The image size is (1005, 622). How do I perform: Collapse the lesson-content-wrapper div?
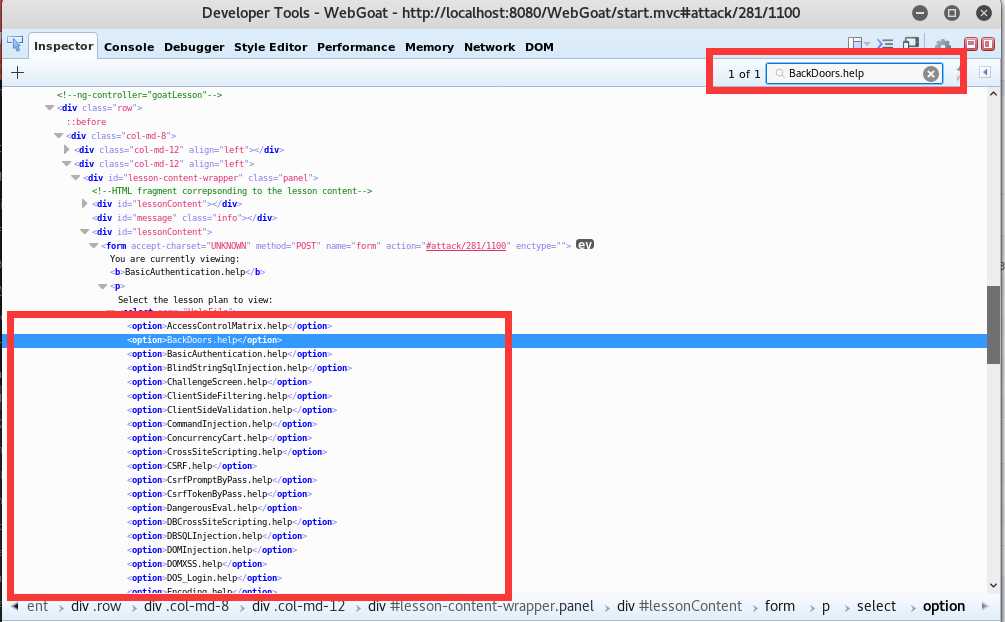coord(76,178)
